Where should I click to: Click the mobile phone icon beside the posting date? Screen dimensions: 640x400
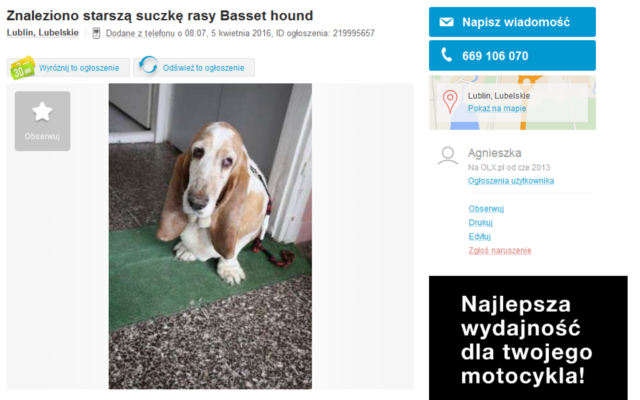[x=96, y=33]
